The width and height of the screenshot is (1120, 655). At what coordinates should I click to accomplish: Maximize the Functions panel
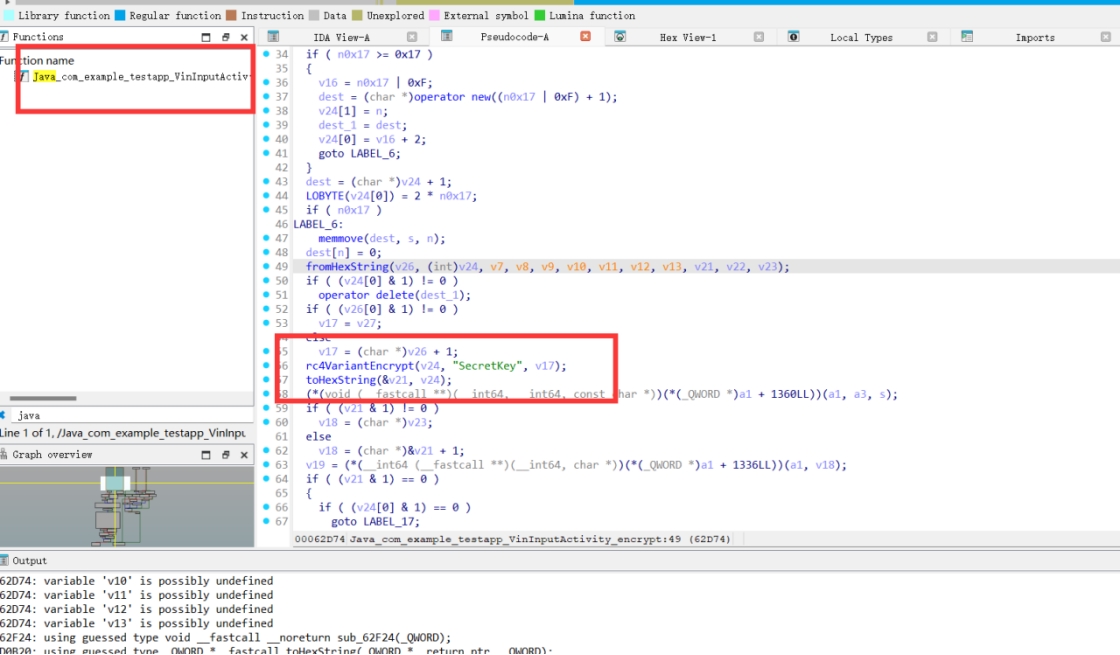[x=207, y=37]
